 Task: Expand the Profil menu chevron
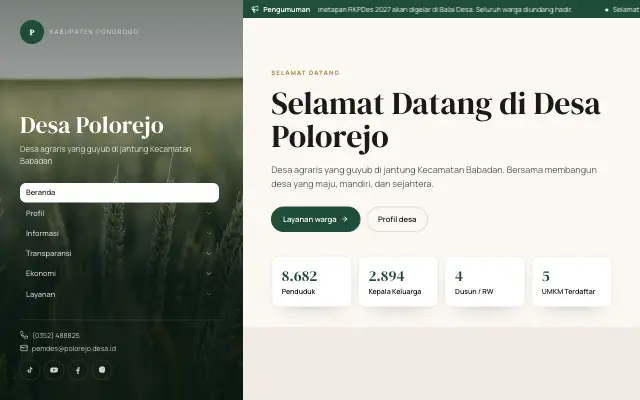pyautogui.click(x=209, y=213)
